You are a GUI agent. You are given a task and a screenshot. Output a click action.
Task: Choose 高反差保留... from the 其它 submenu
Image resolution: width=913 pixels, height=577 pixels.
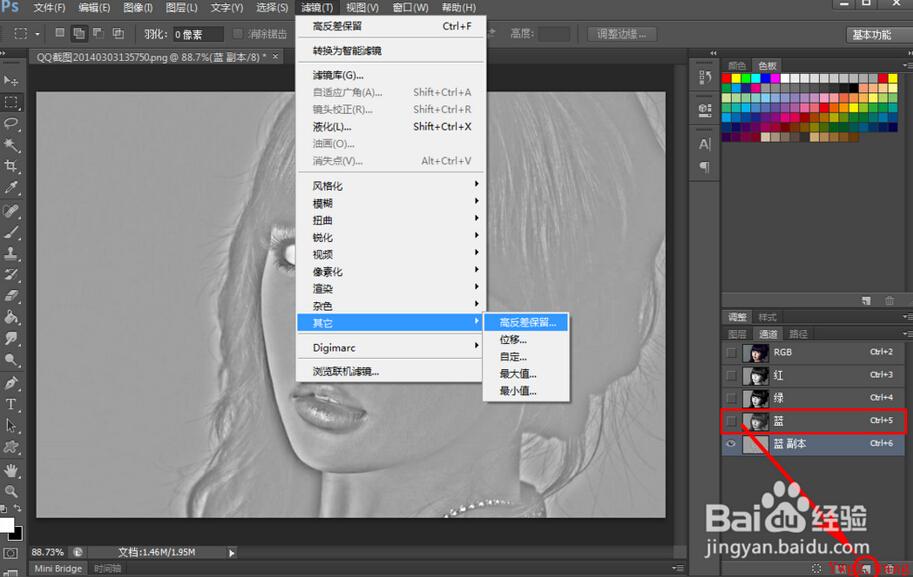pyautogui.click(x=533, y=323)
